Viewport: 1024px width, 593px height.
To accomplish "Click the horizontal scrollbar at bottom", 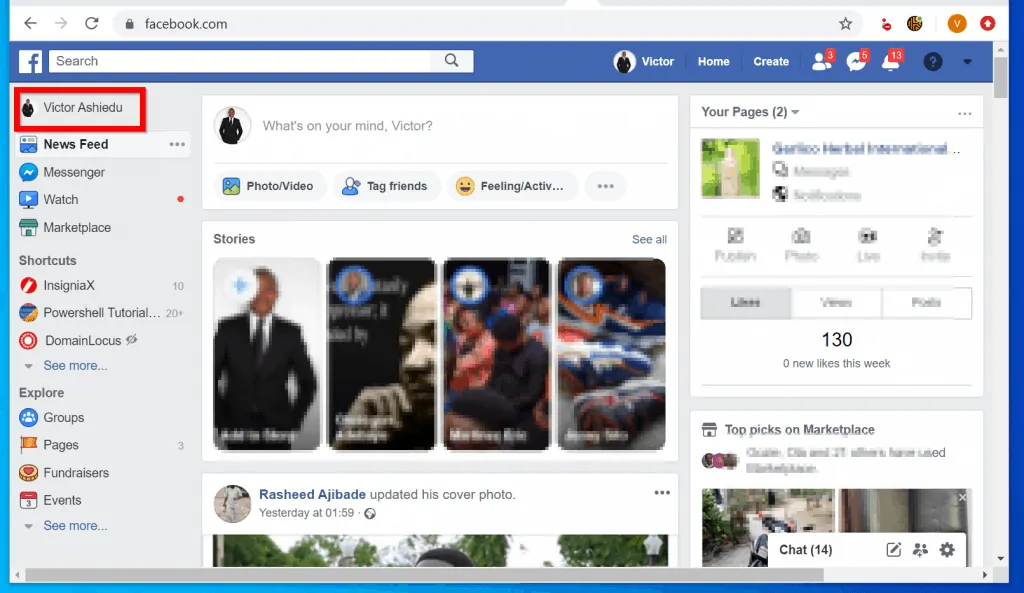I will click(x=424, y=575).
